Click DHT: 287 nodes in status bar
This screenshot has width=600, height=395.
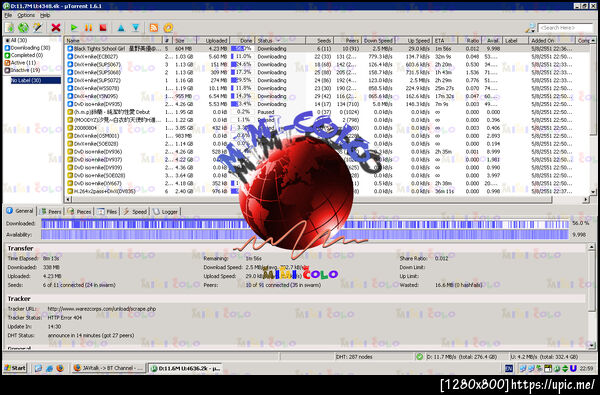point(354,357)
